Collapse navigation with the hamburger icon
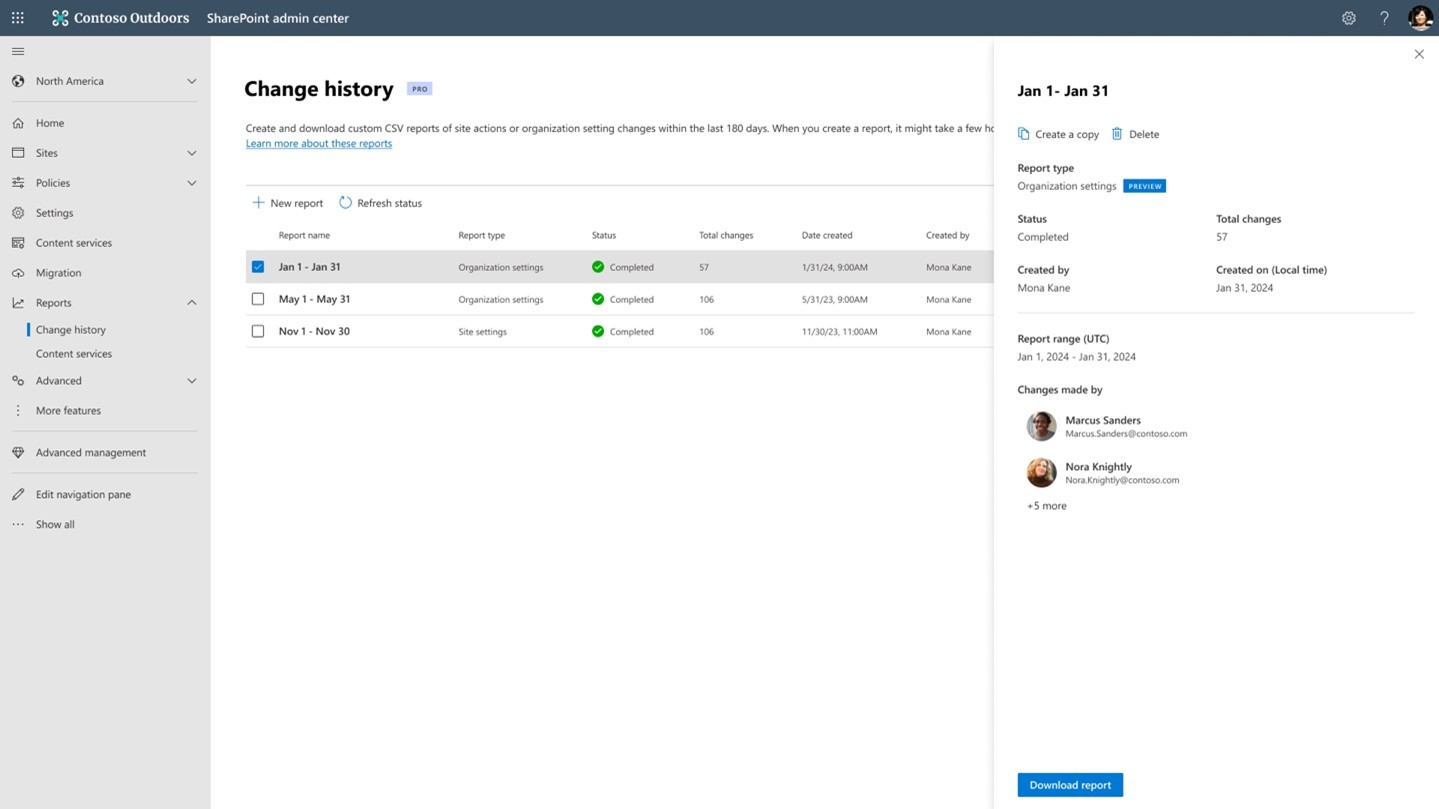Image resolution: width=1439 pixels, height=809 pixels. click(x=18, y=51)
